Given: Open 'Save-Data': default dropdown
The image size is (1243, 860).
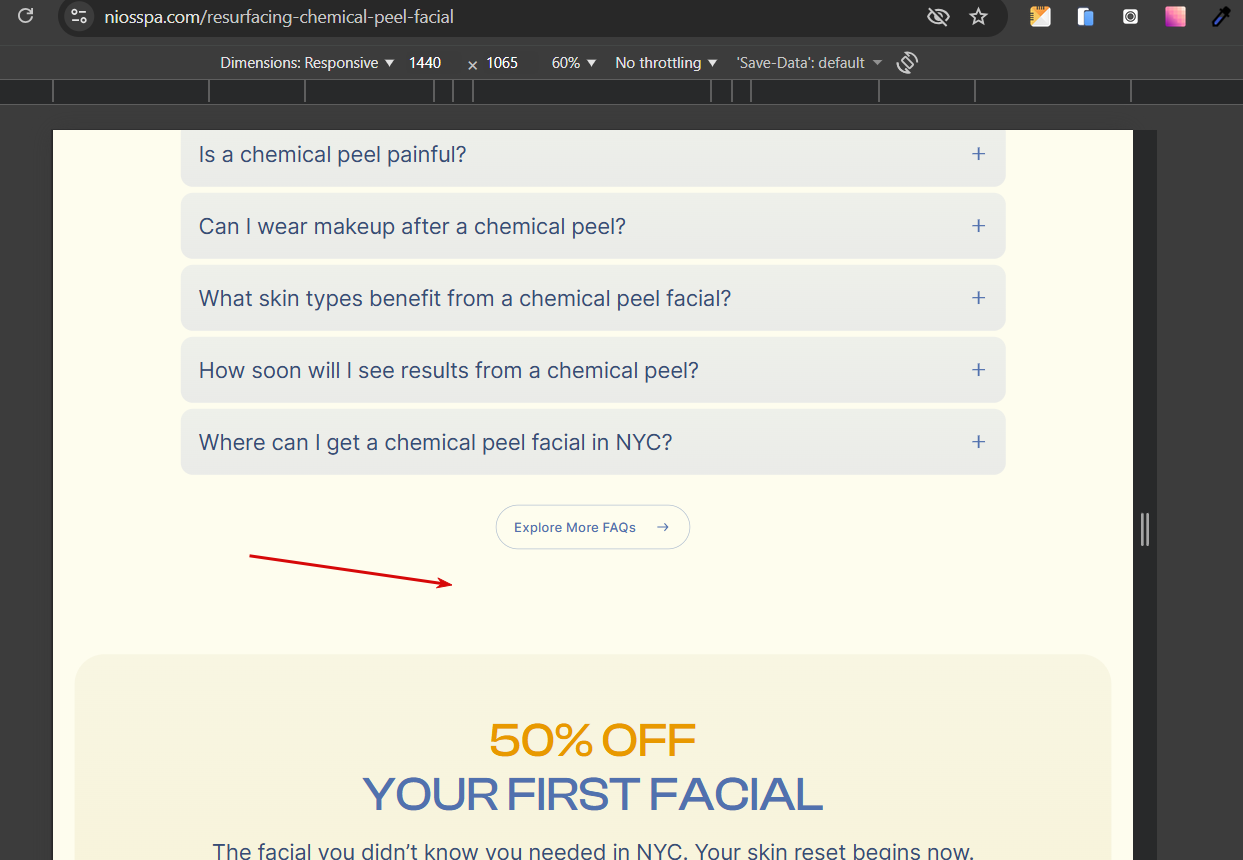Looking at the screenshot, I should click(809, 63).
